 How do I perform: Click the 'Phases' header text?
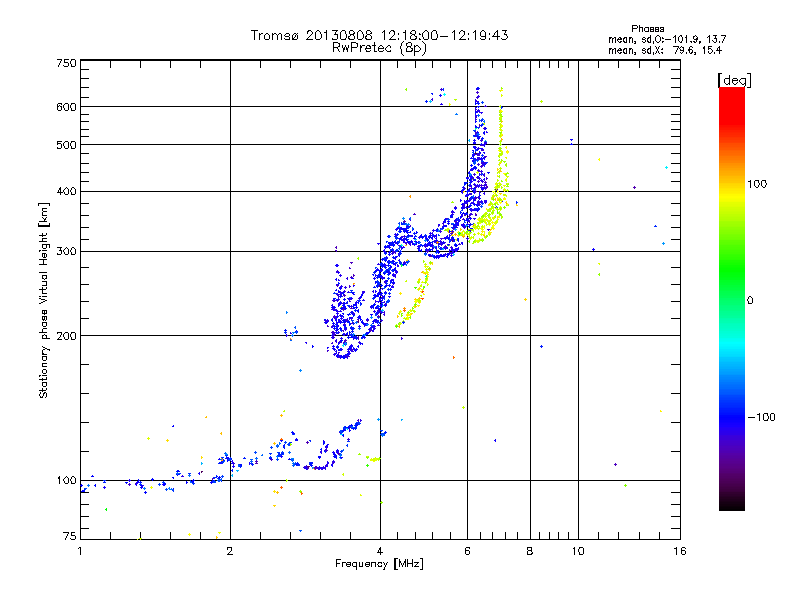[x=647, y=29]
